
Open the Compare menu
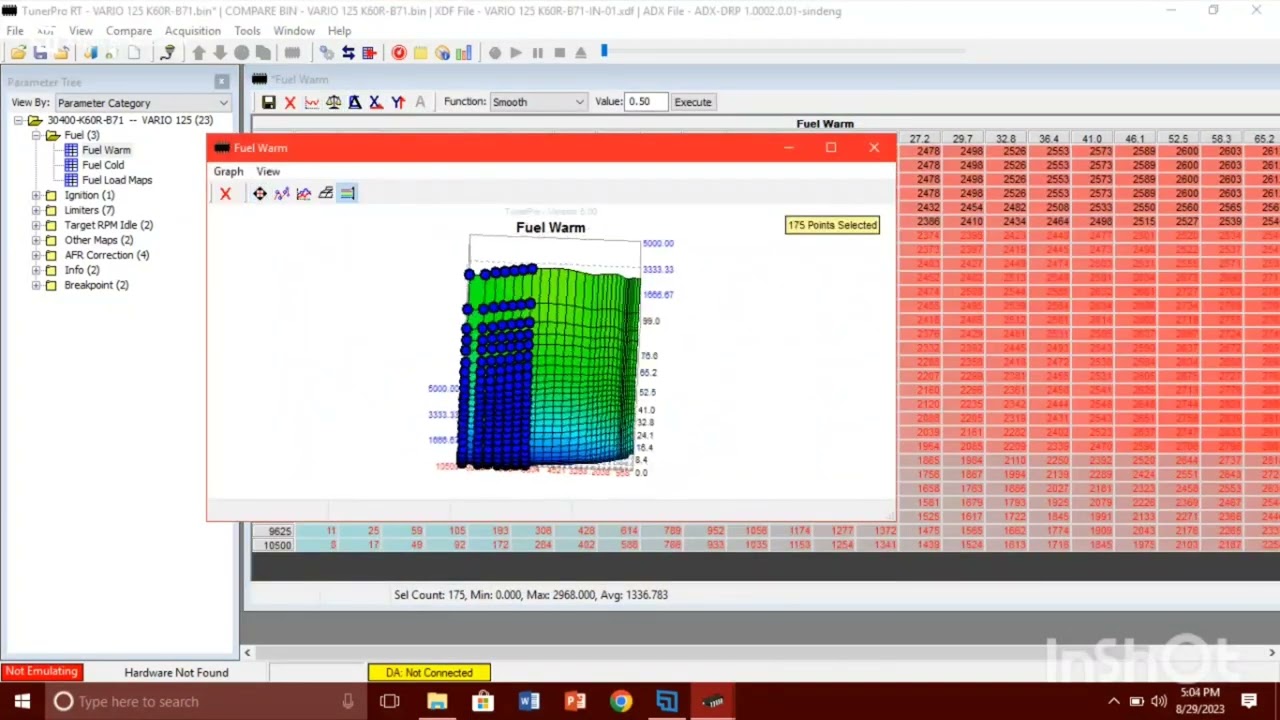coord(129,31)
